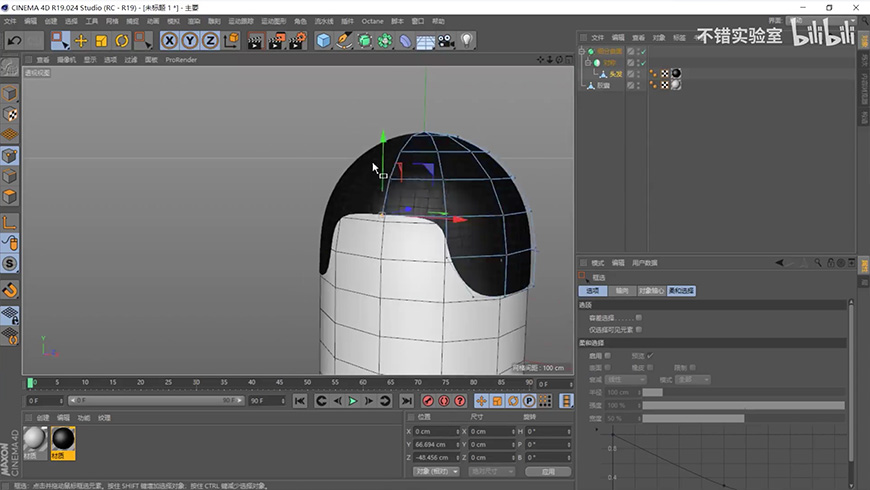
Task: Select Texture mode checkerboard icon in left sidebar
Action: (x=9, y=114)
